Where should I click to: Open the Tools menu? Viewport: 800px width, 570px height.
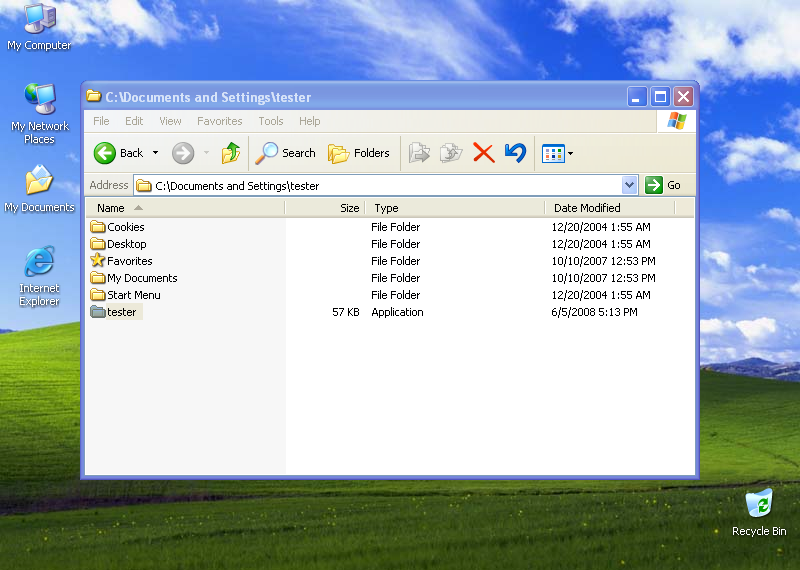tap(271, 121)
